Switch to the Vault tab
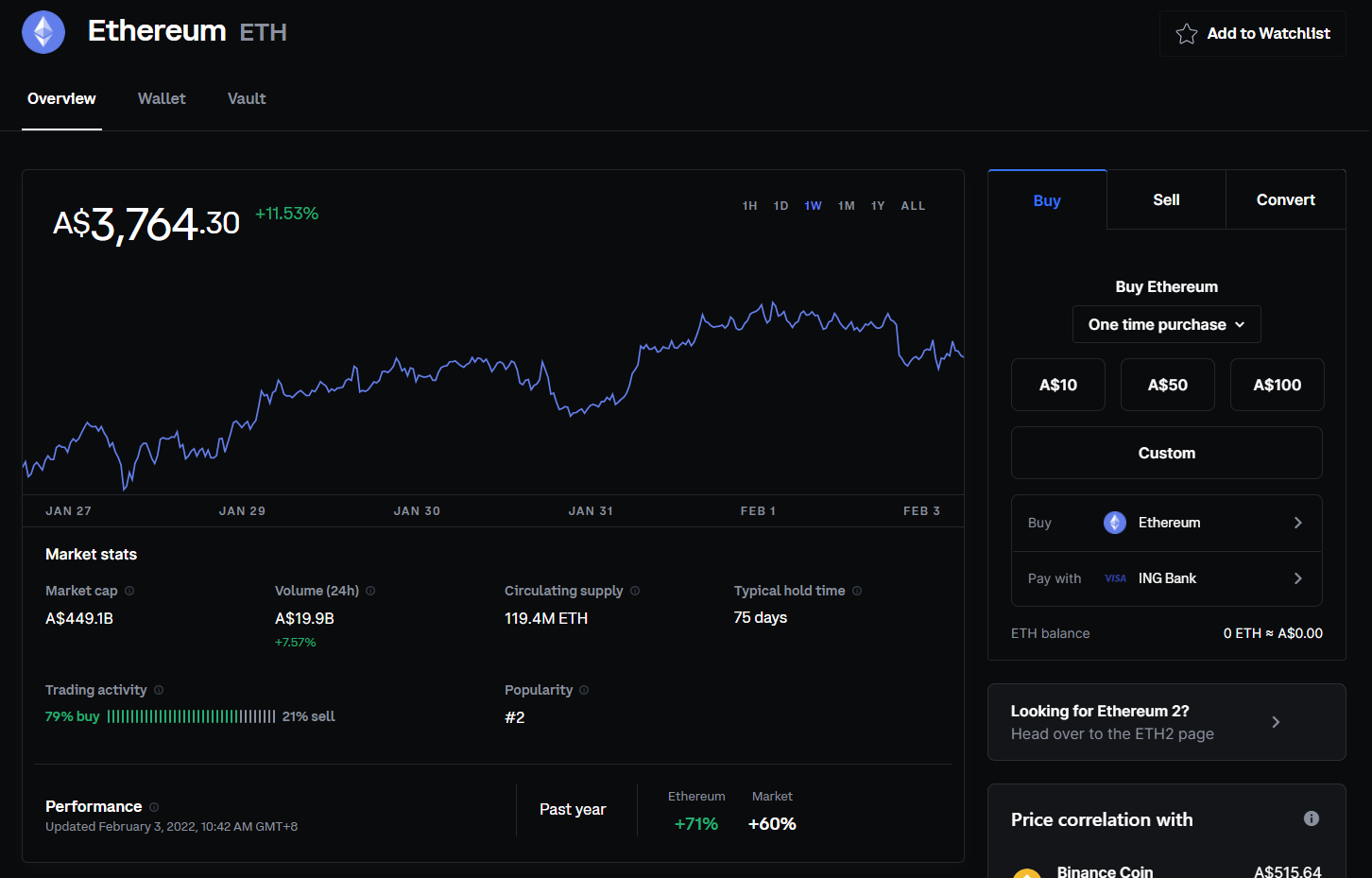The height and width of the screenshot is (878, 1372). 247,98
